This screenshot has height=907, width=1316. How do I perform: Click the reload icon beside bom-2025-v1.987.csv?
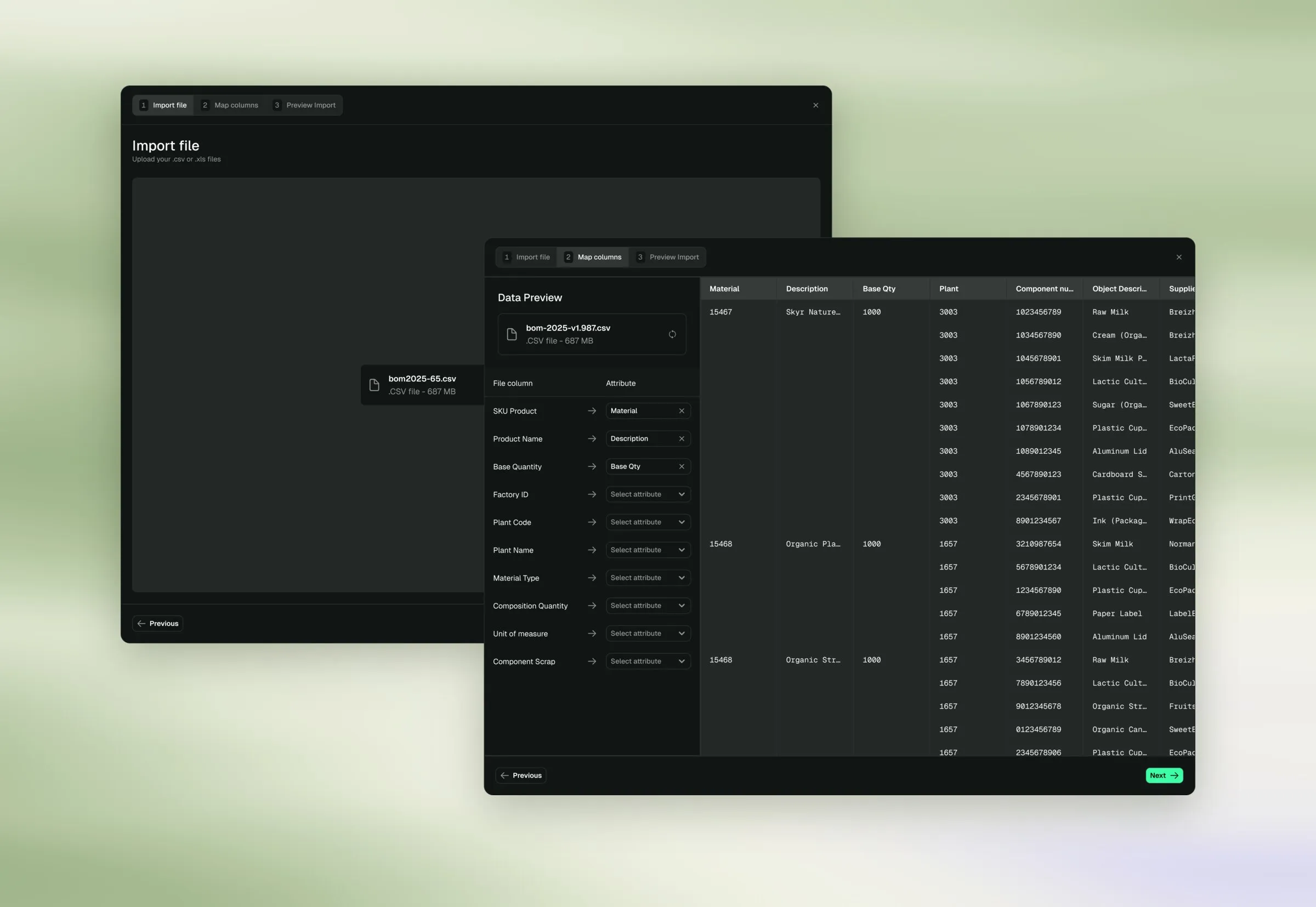click(x=672, y=334)
